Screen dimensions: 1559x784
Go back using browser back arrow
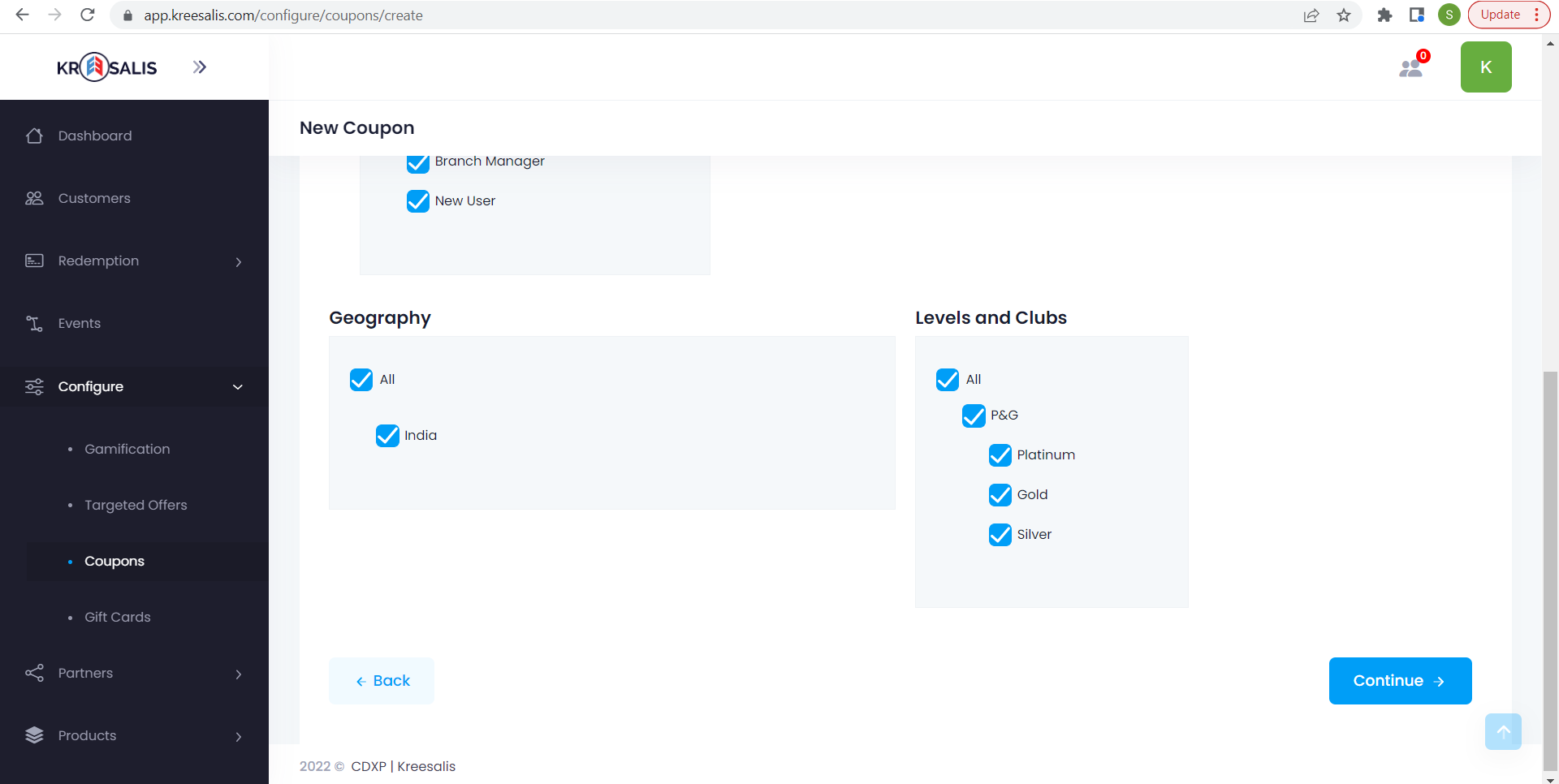22,15
